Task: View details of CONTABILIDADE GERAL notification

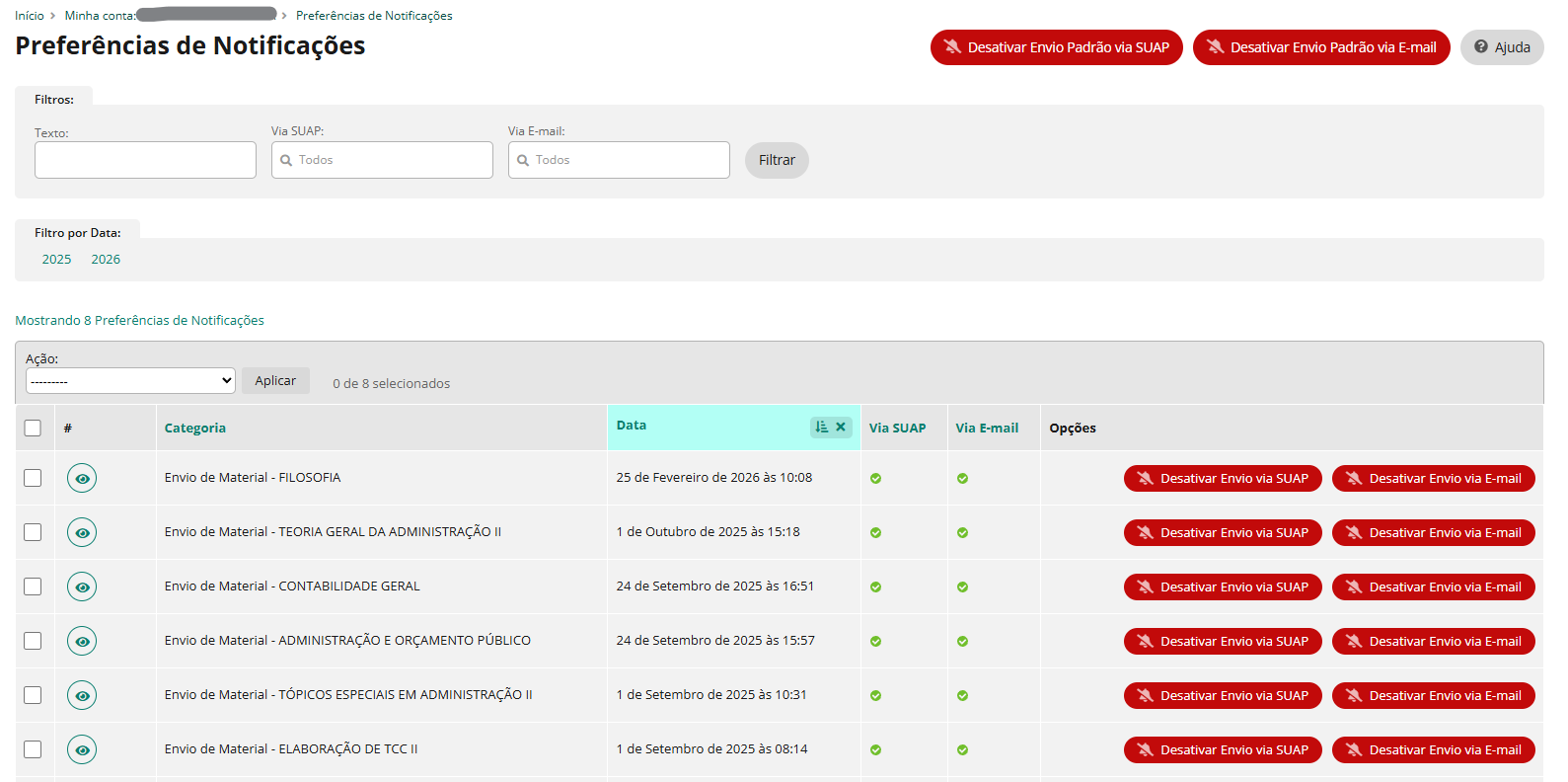Action: pos(82,586)
